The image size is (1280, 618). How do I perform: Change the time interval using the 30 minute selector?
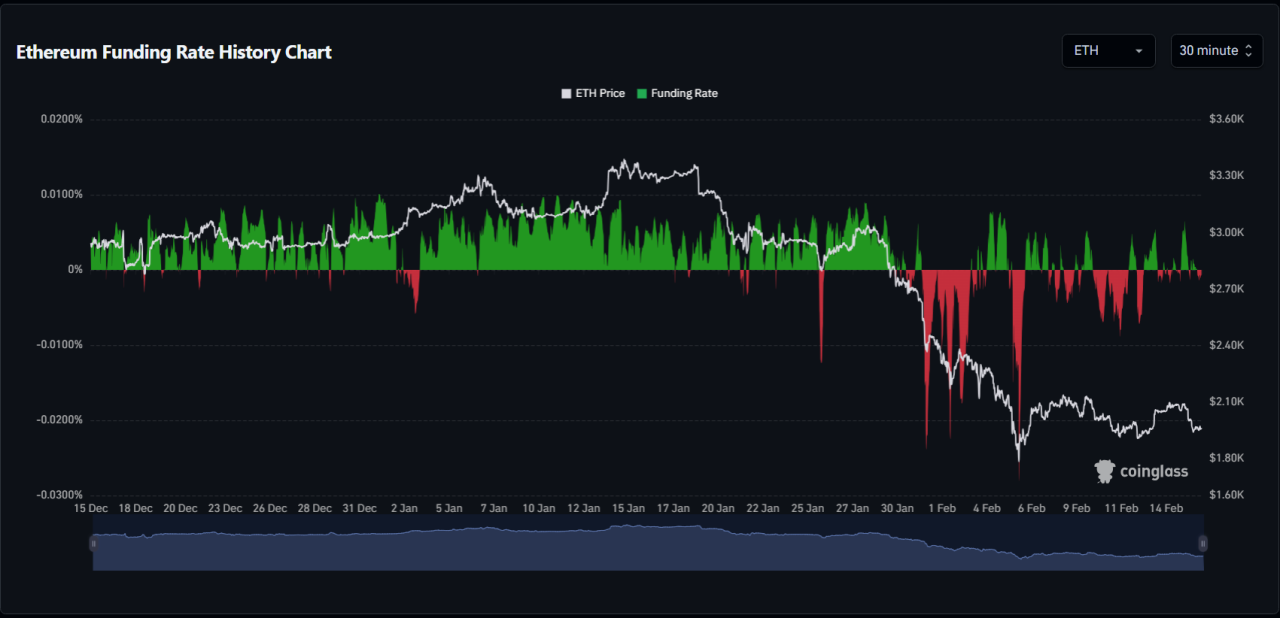click(x=1216, y=50)
